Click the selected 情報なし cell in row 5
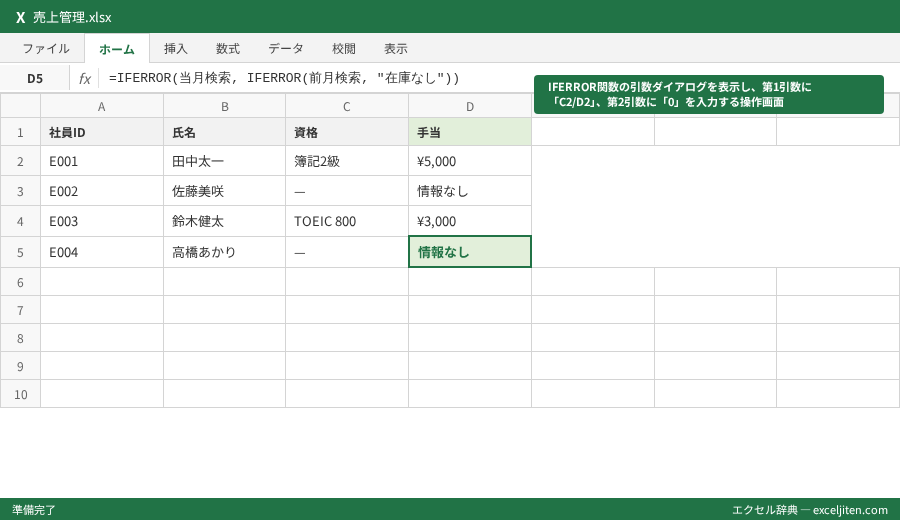This screenshot has height=520, width=900. (x=470, y=252)
